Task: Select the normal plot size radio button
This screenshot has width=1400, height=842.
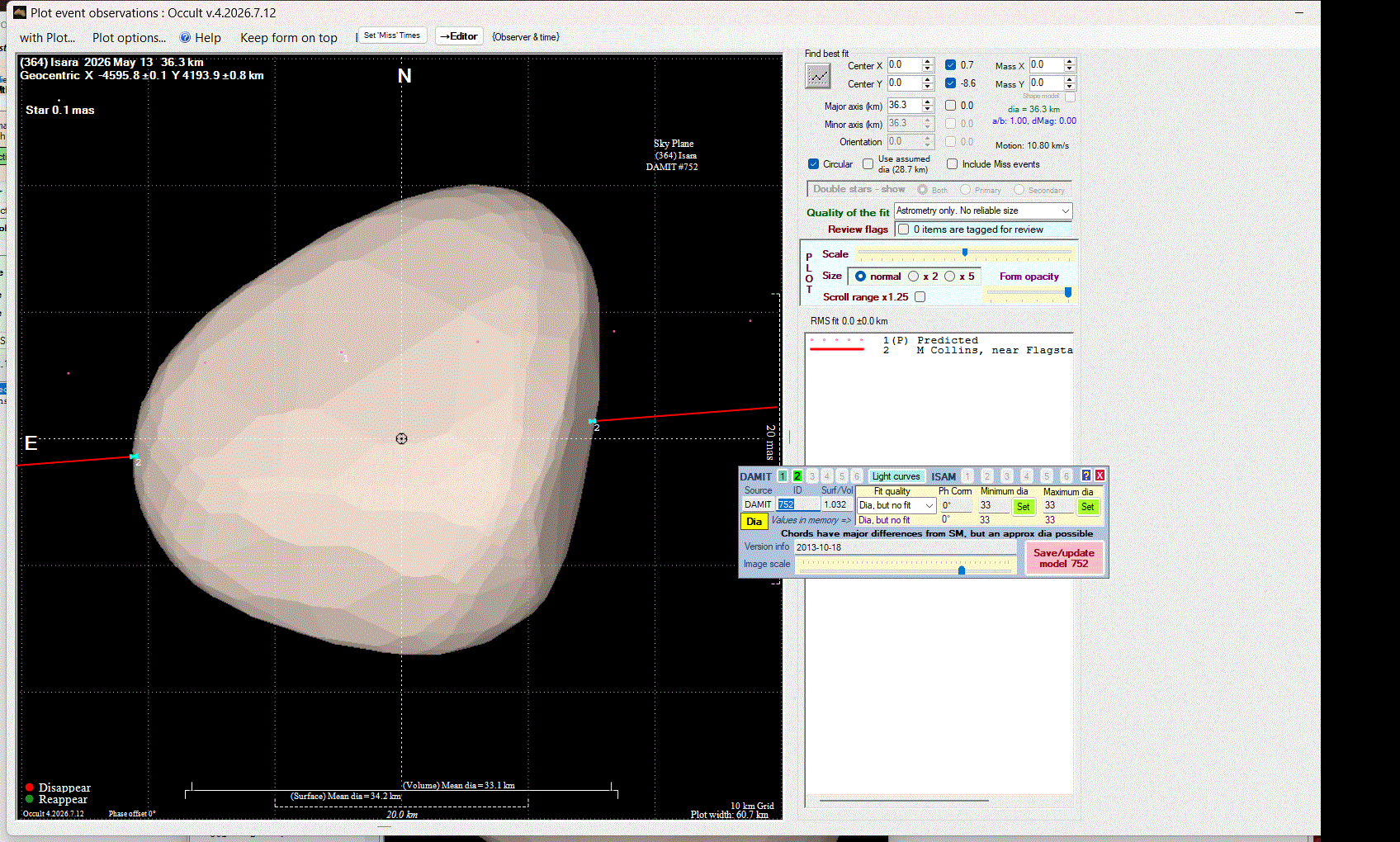Action: [861, 277]
